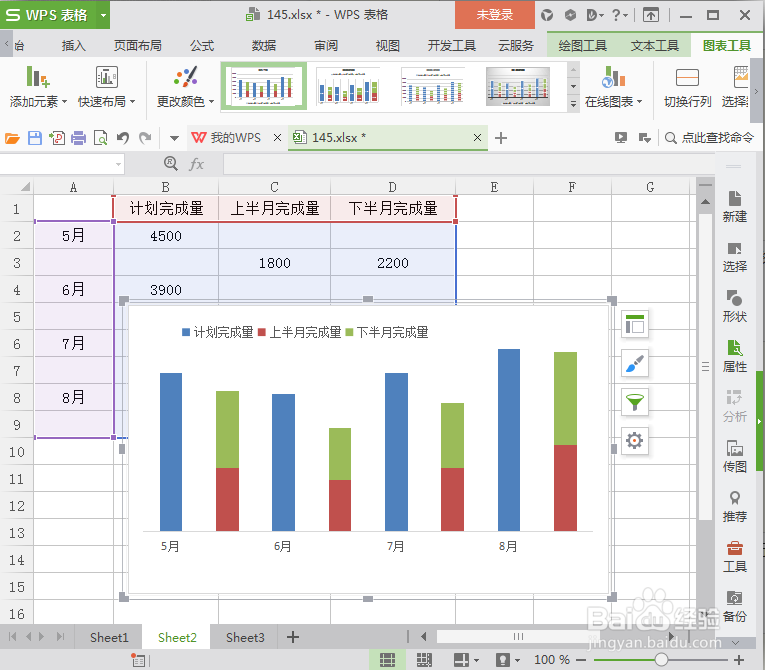Expand the chart styles gallery more arrow
Image resolution: width=765 pixels, height=670 pixels.
[x=574, y=103]
